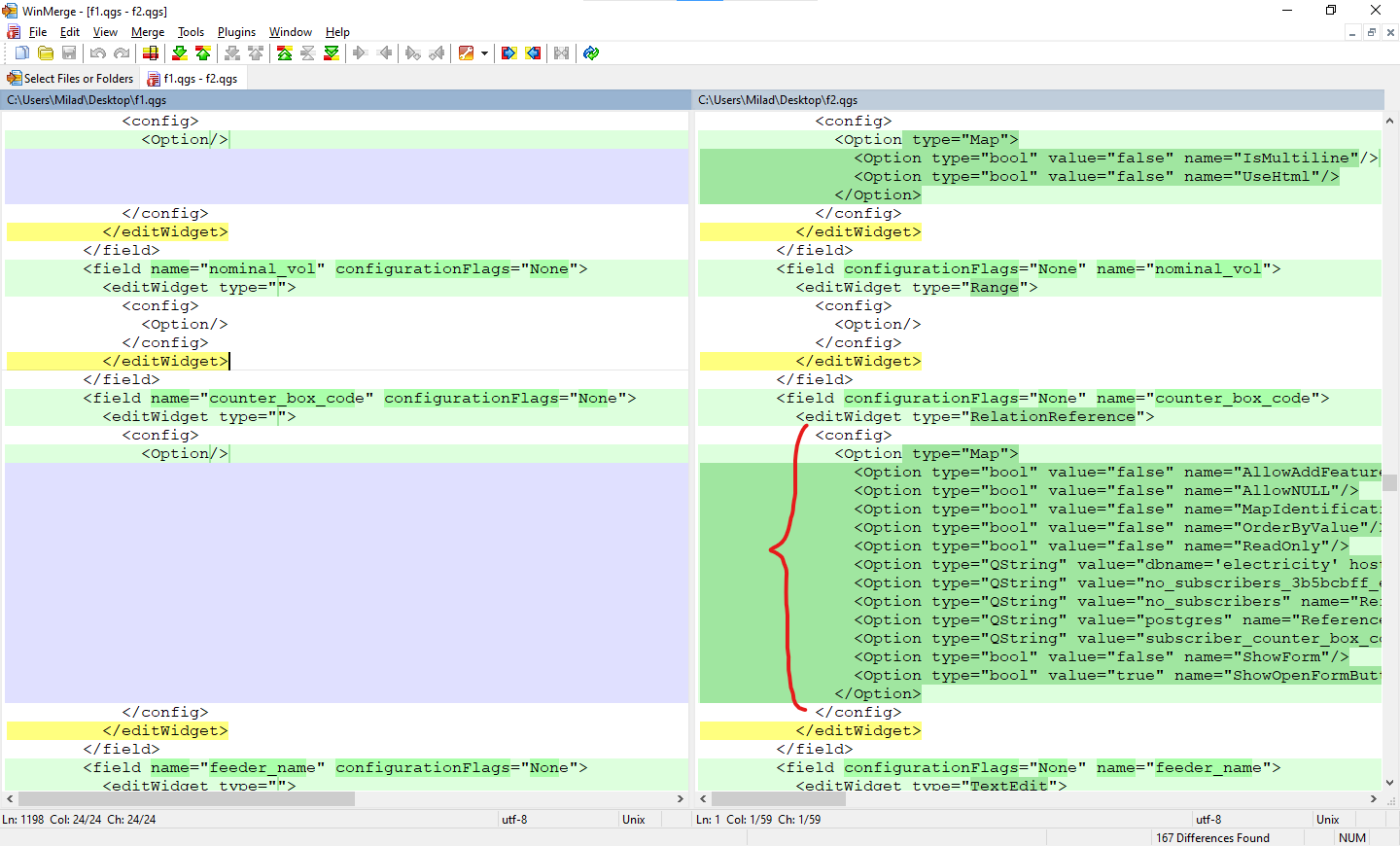Screen dimensions: 1400x846
Task: Restore the inner document window
Action: tap(1372, 32)
